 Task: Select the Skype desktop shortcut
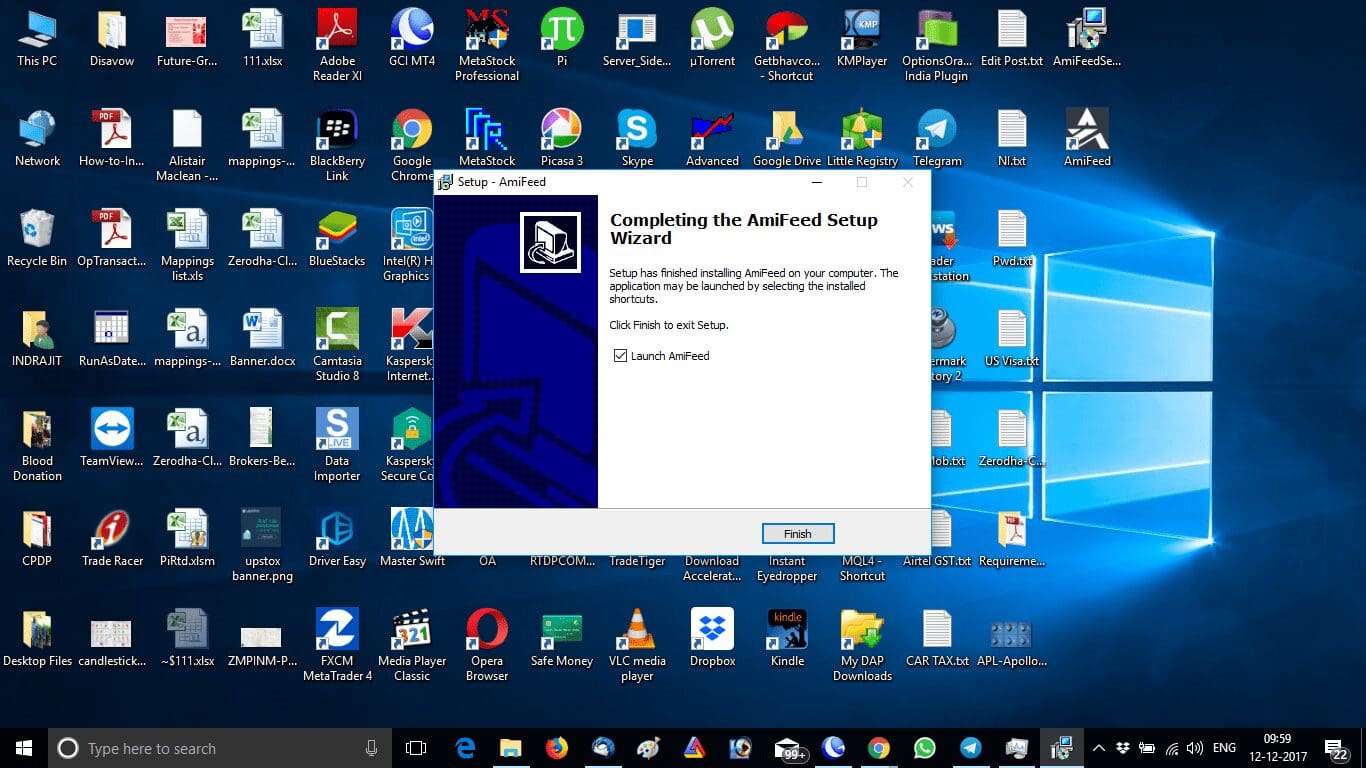pos(637,138)
